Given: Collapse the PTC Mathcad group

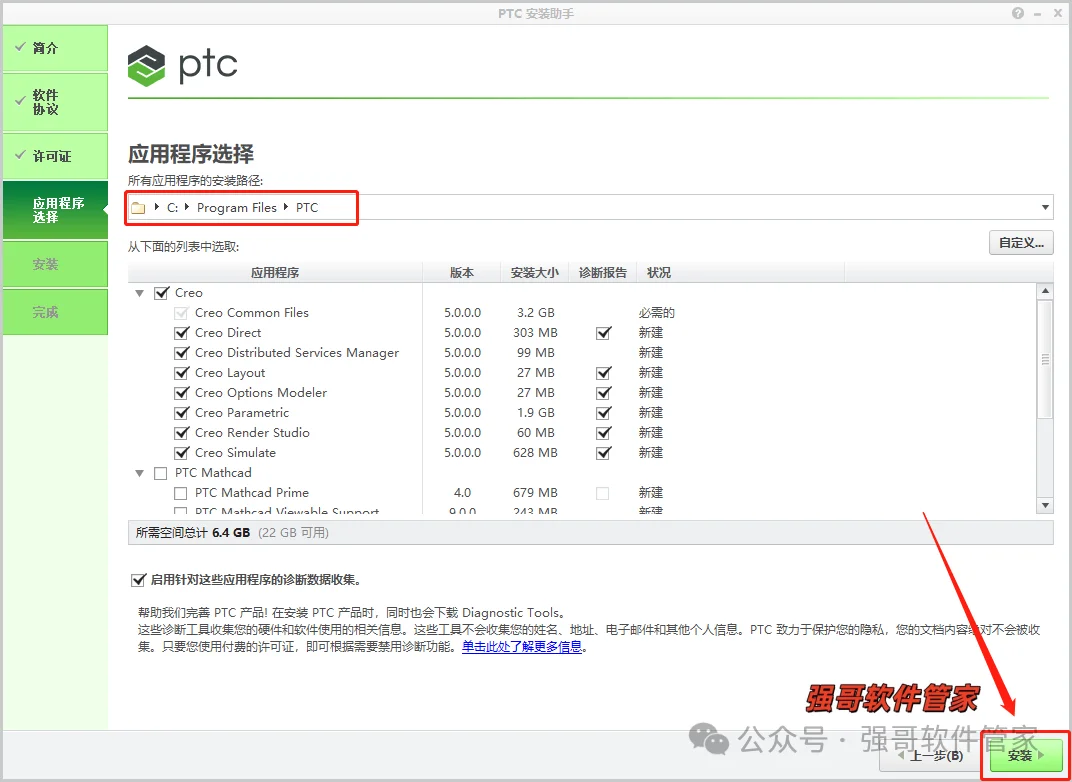Looking at the screenshot, I should [140, 473].
